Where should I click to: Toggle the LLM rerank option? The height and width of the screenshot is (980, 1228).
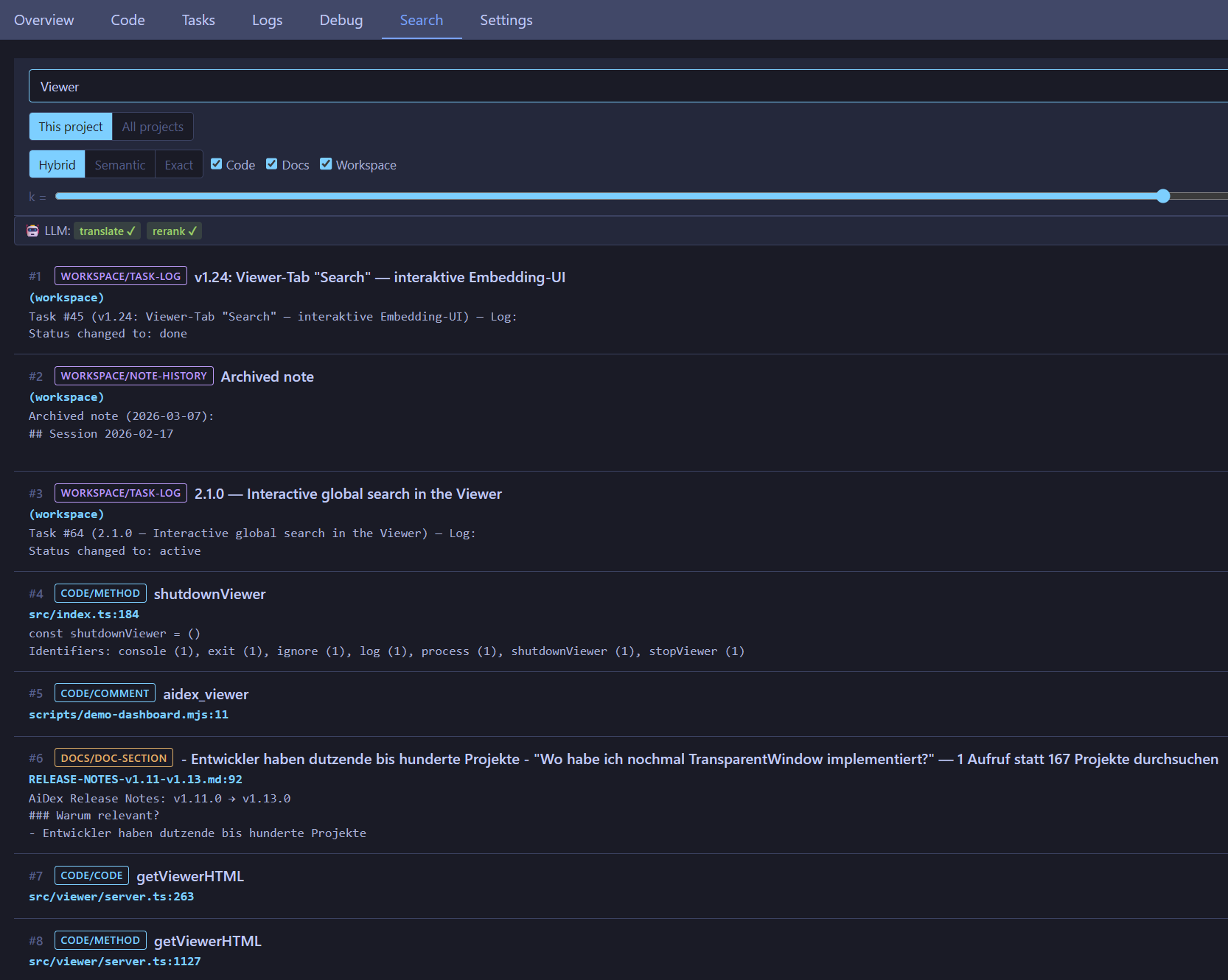175,231
